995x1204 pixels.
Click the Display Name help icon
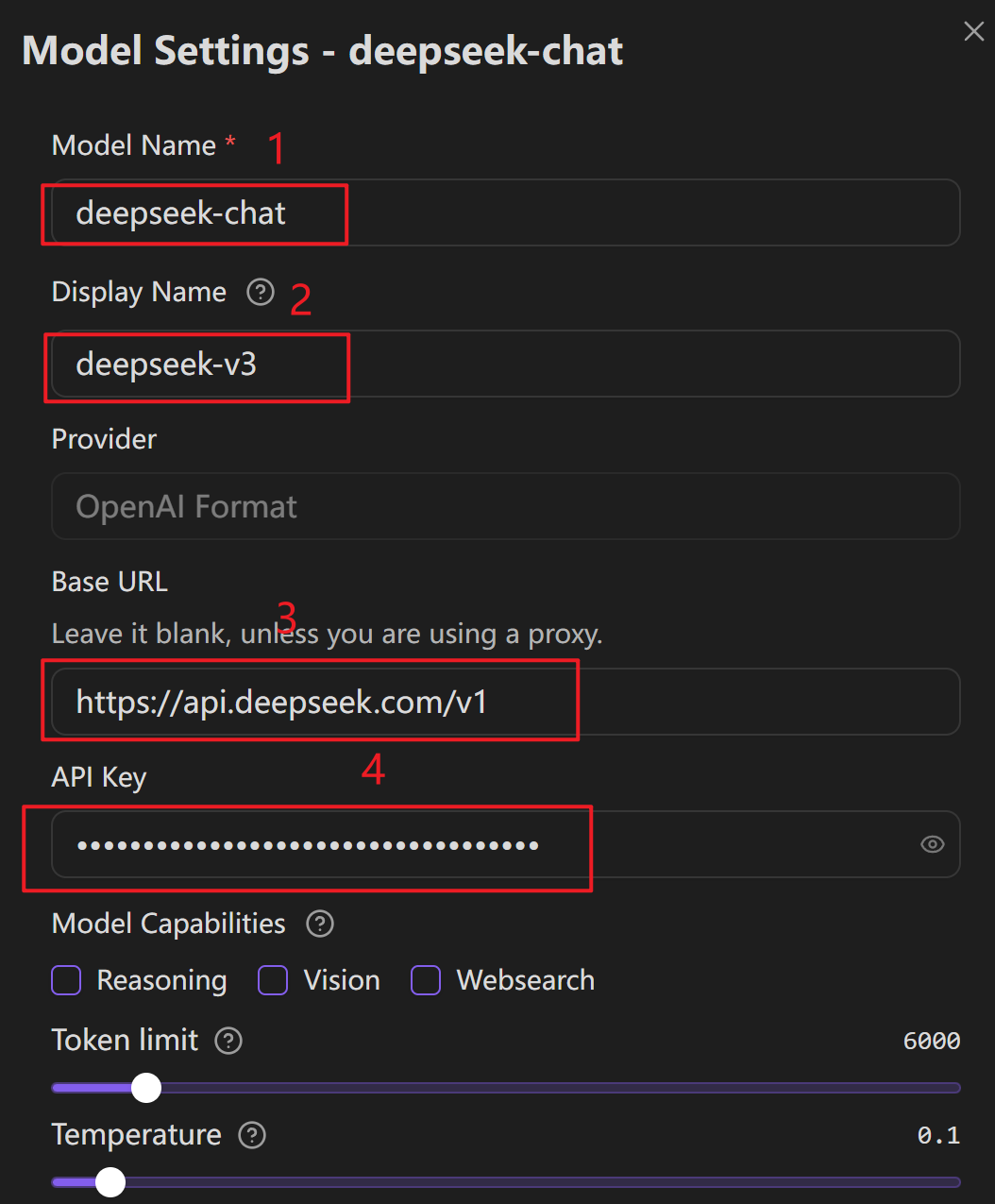[260, 292]
